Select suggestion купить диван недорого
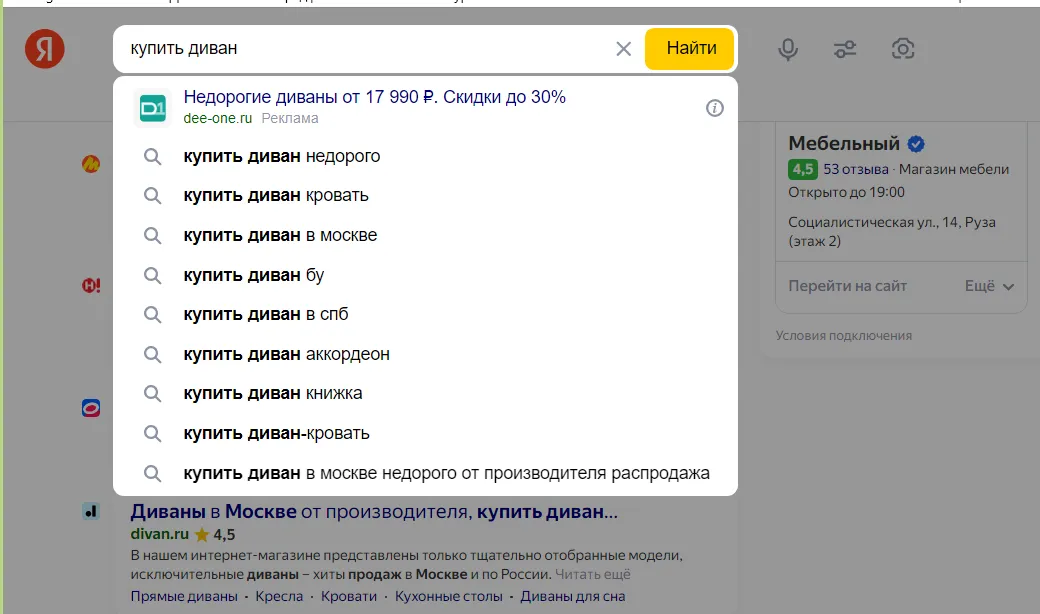Viewport: 1040px width, 614px height. (x=425, y=156)
